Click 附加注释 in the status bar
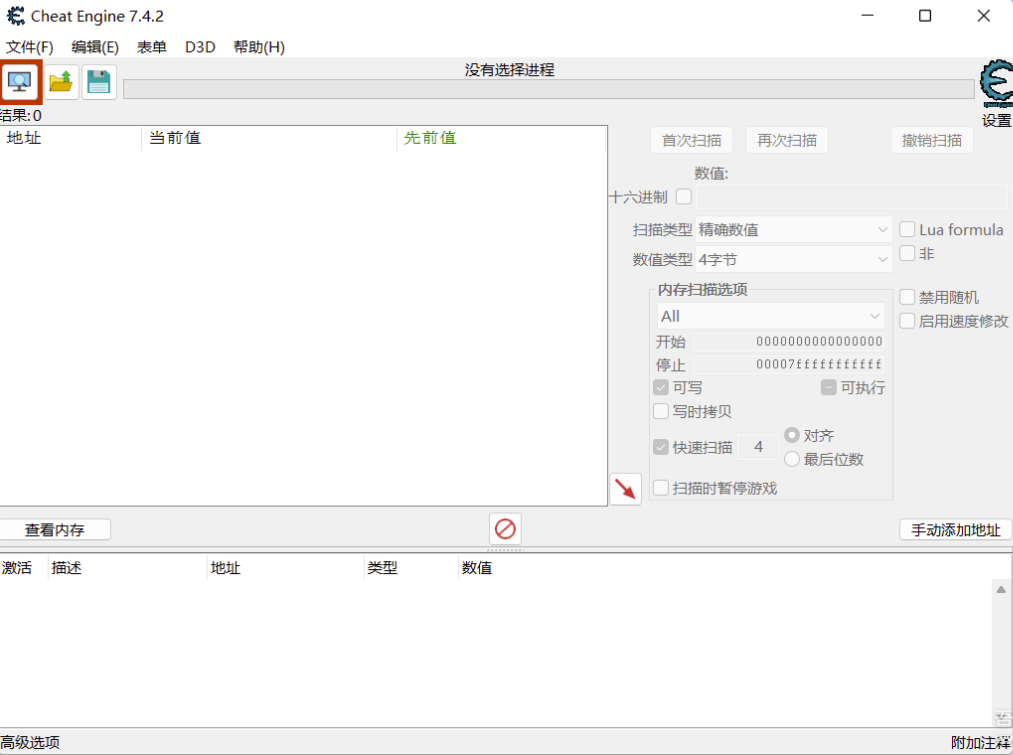This screenshot has height=755, width=1013. pos(981,743)
